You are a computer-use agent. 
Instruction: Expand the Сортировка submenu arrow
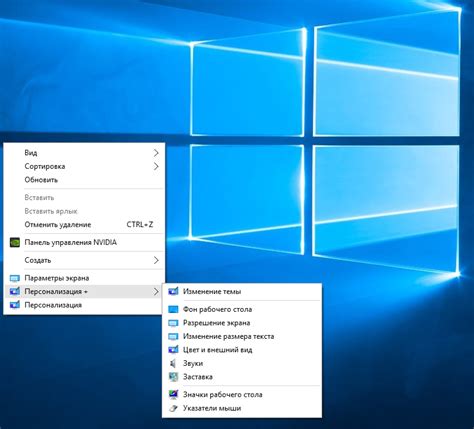click(156, 166)
